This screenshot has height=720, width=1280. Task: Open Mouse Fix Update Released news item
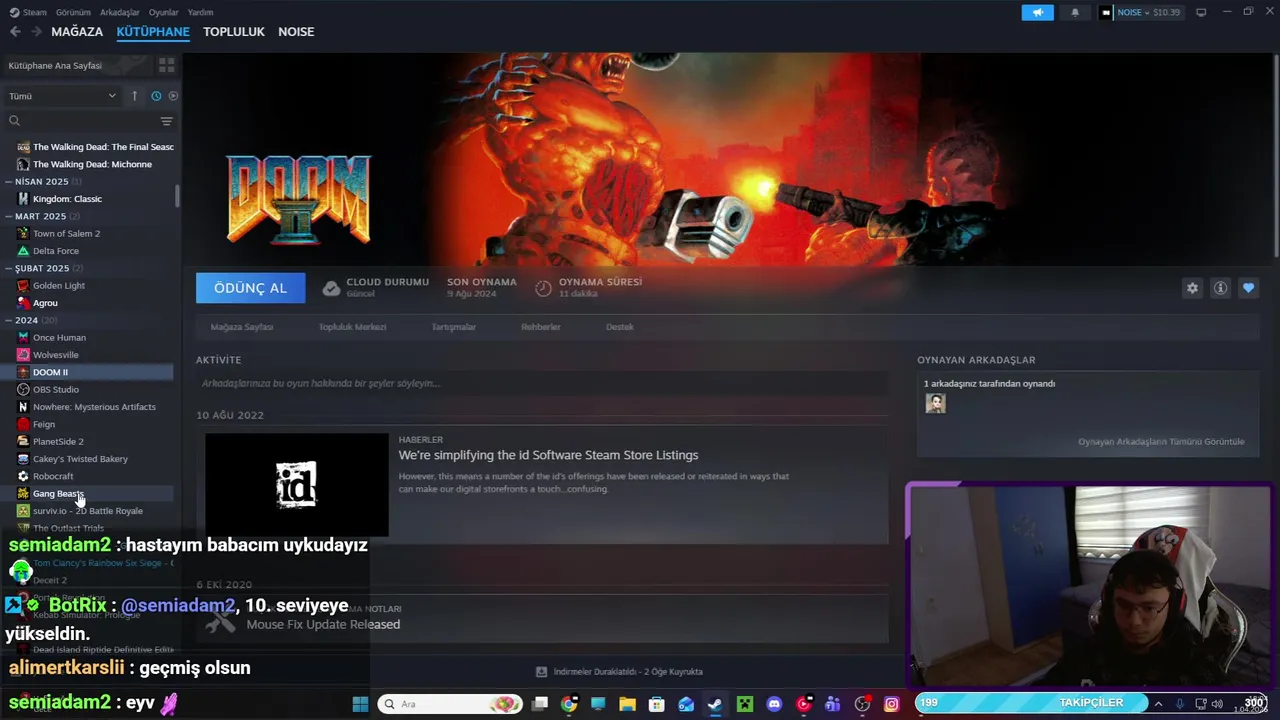pyautogui.click(x=323, y=624)
